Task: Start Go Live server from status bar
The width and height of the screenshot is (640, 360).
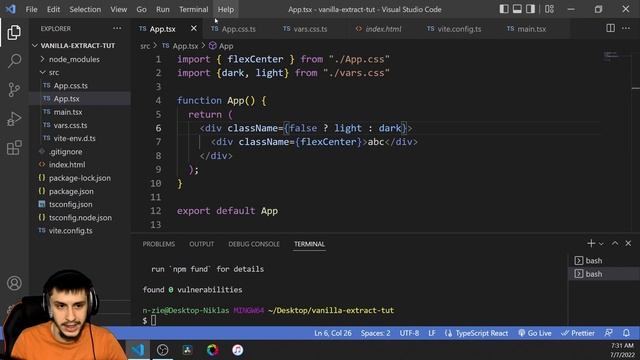Action: pos(535,333)
